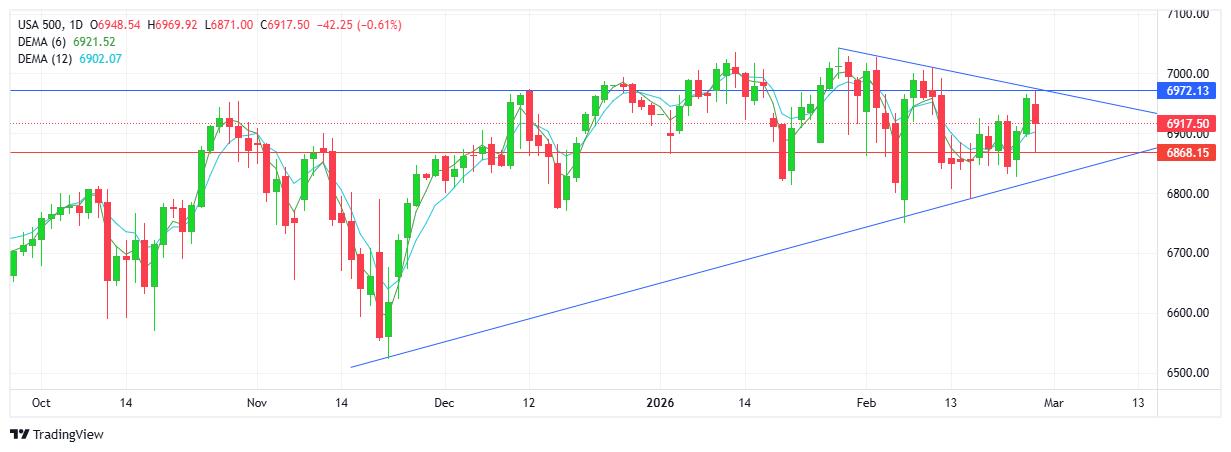This screenshot has height=452, width=1231.
Task: Click the Nov label on time axis
Action: (257, 403)
